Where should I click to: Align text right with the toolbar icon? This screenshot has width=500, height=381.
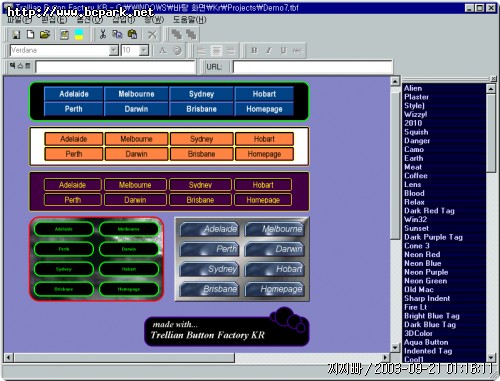click(231, 51)
